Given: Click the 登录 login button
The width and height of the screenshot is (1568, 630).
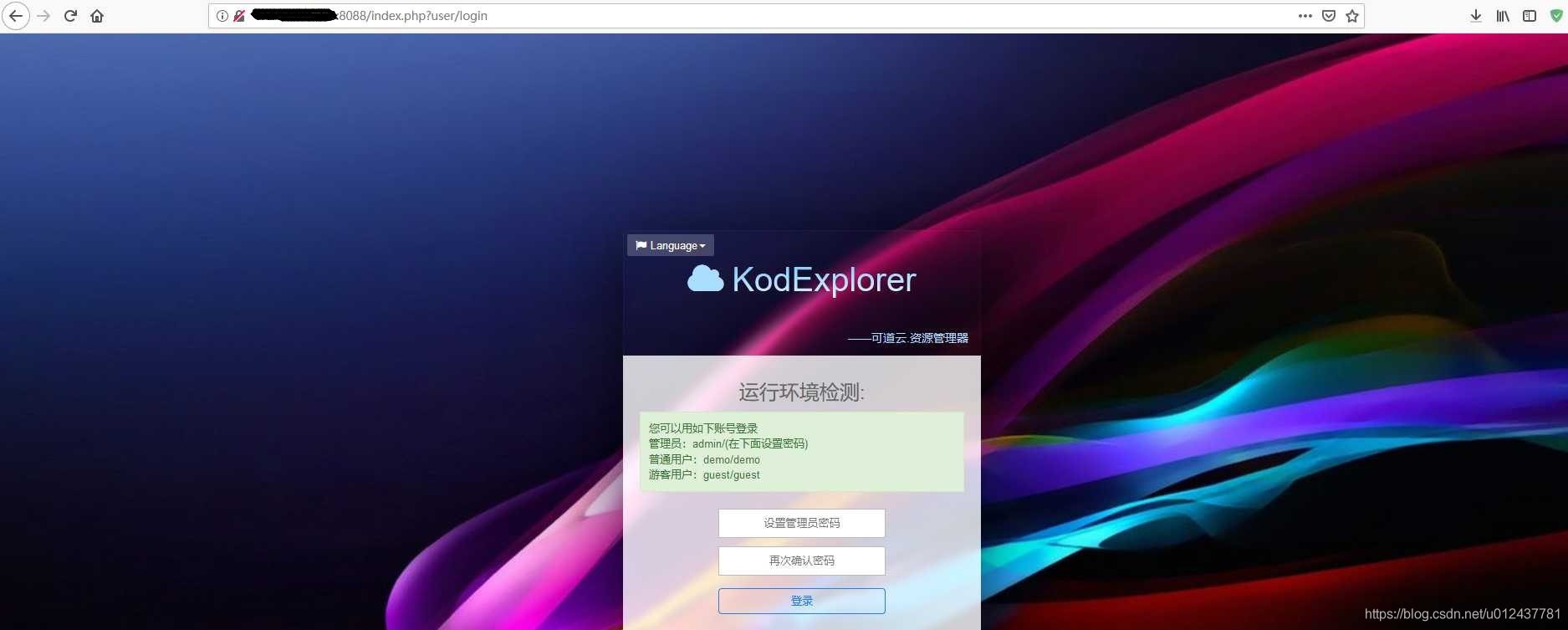Looking at the screenshot, I should coord(802,601).
